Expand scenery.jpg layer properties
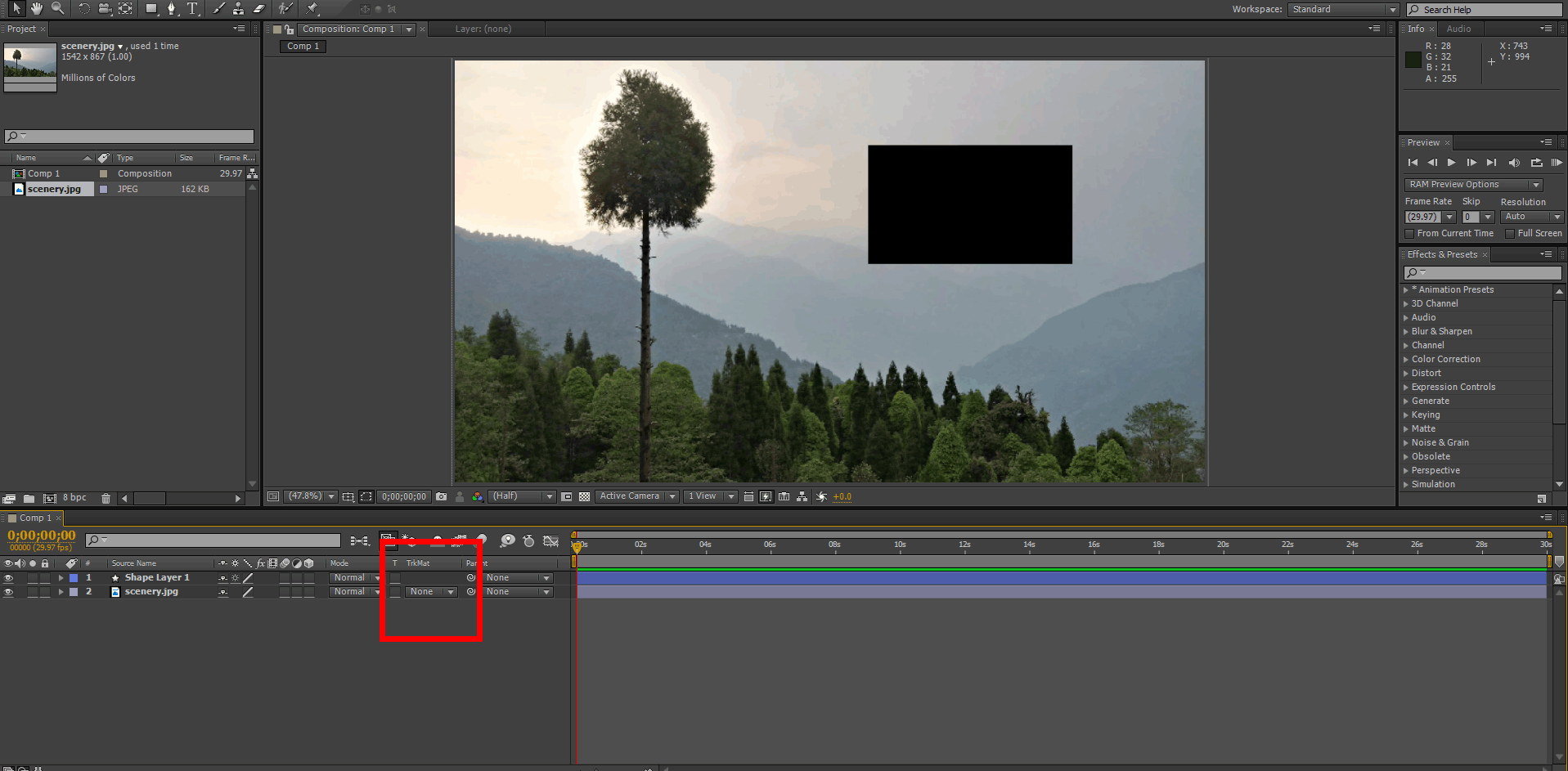 [61, 592]
